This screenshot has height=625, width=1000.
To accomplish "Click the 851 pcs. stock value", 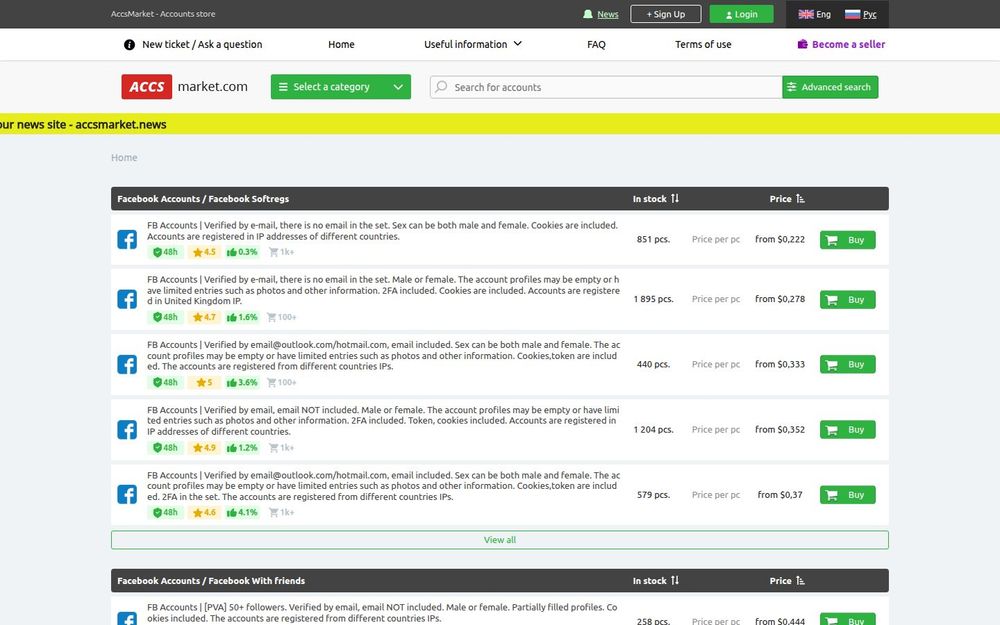I will pos(653,240).
